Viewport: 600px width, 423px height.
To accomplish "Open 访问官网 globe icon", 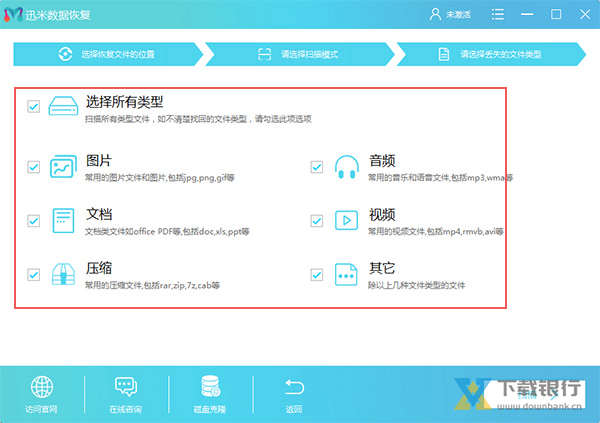I will click(x=42, y=387).
